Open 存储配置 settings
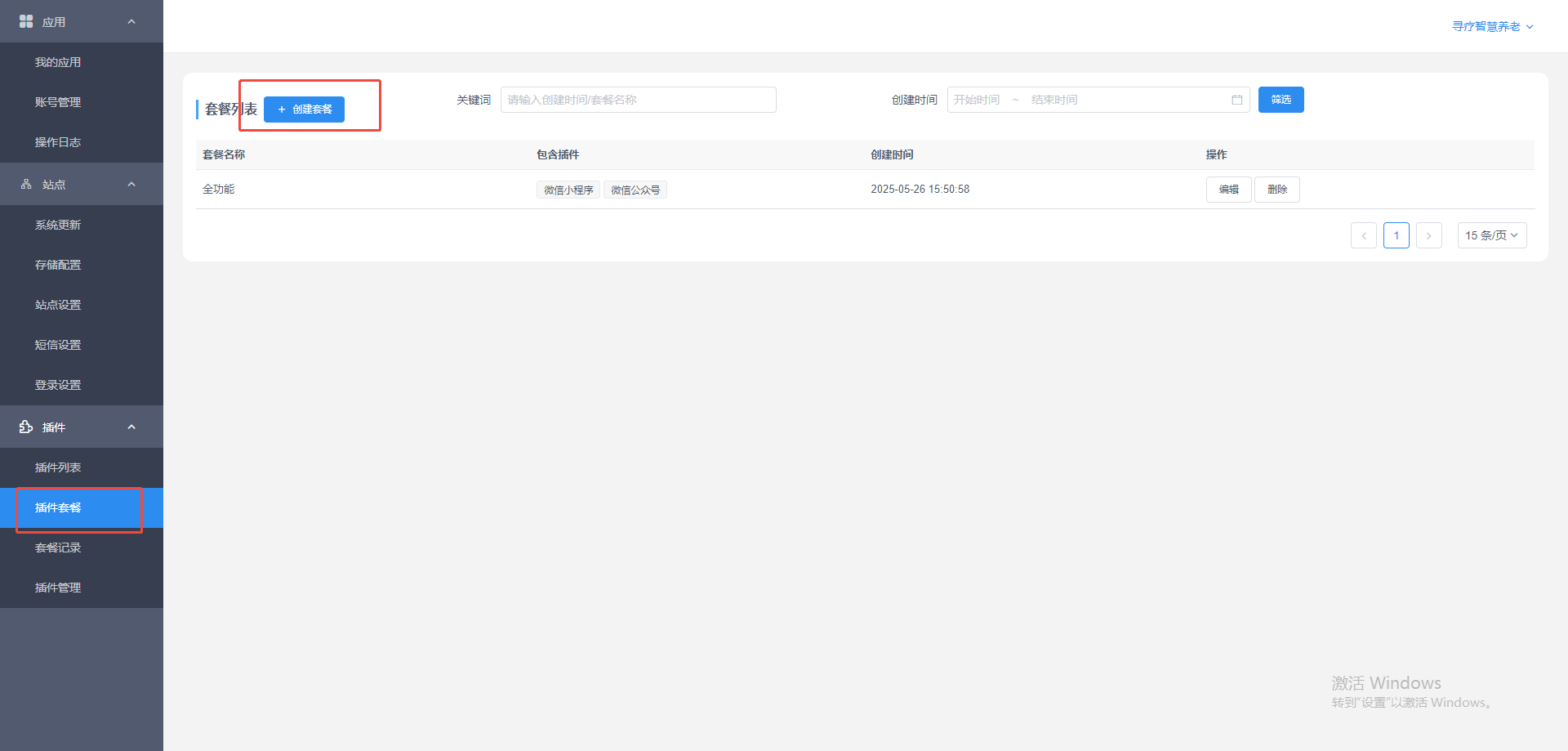Image resolution: width=1568 pixels, height=751 pixels. tap(82, 265)
